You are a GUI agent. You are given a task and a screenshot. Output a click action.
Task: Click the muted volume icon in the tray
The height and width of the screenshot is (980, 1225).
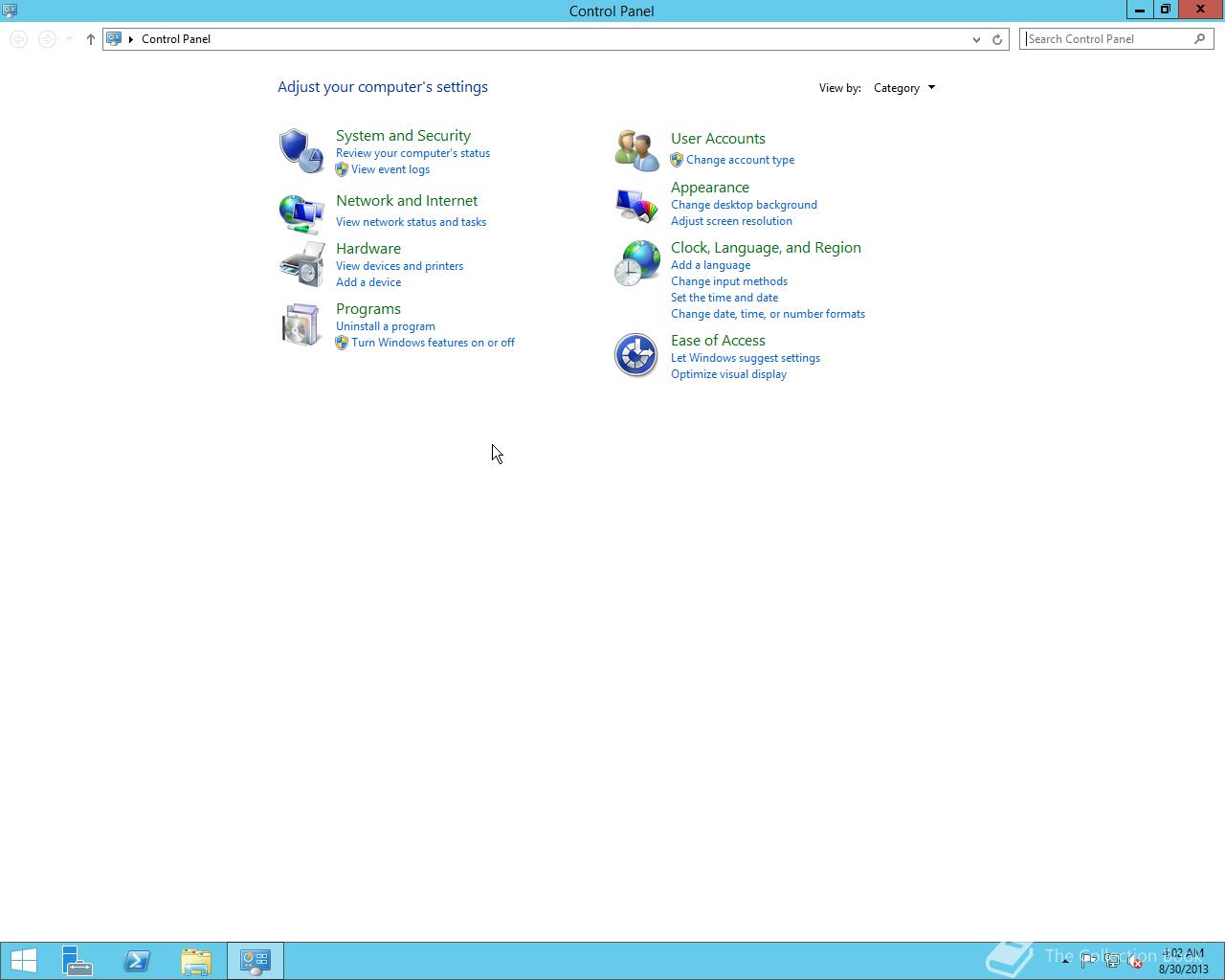tap(1135, 961)
